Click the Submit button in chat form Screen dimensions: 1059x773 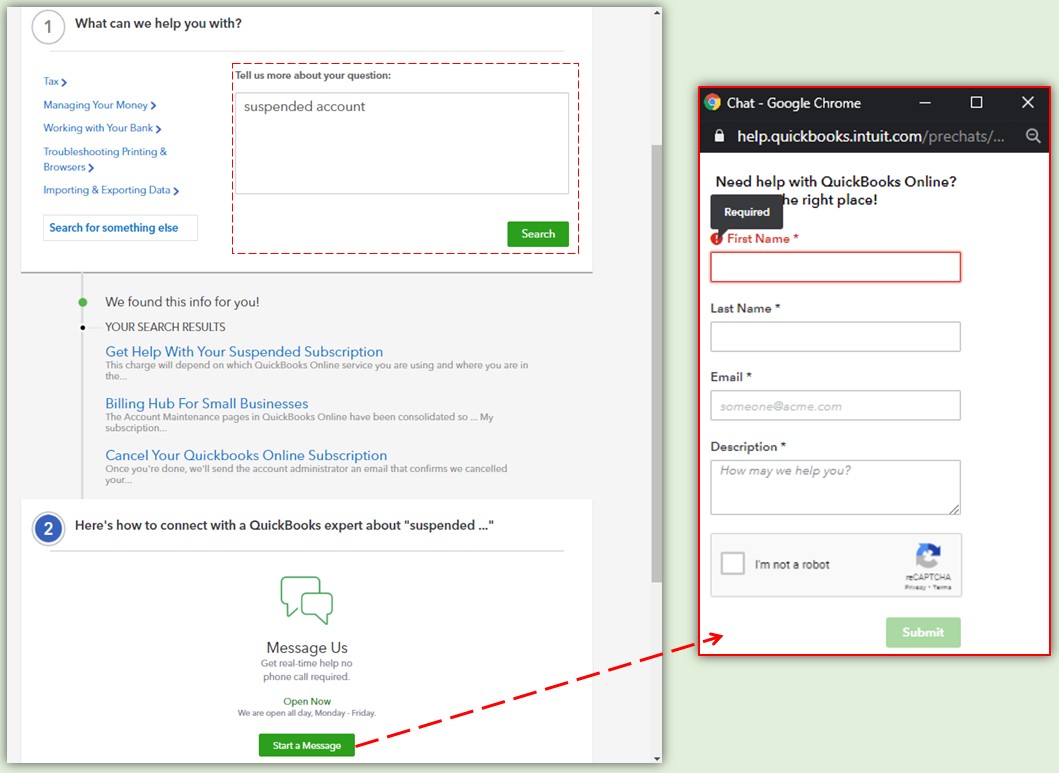[x=923, y=633]
